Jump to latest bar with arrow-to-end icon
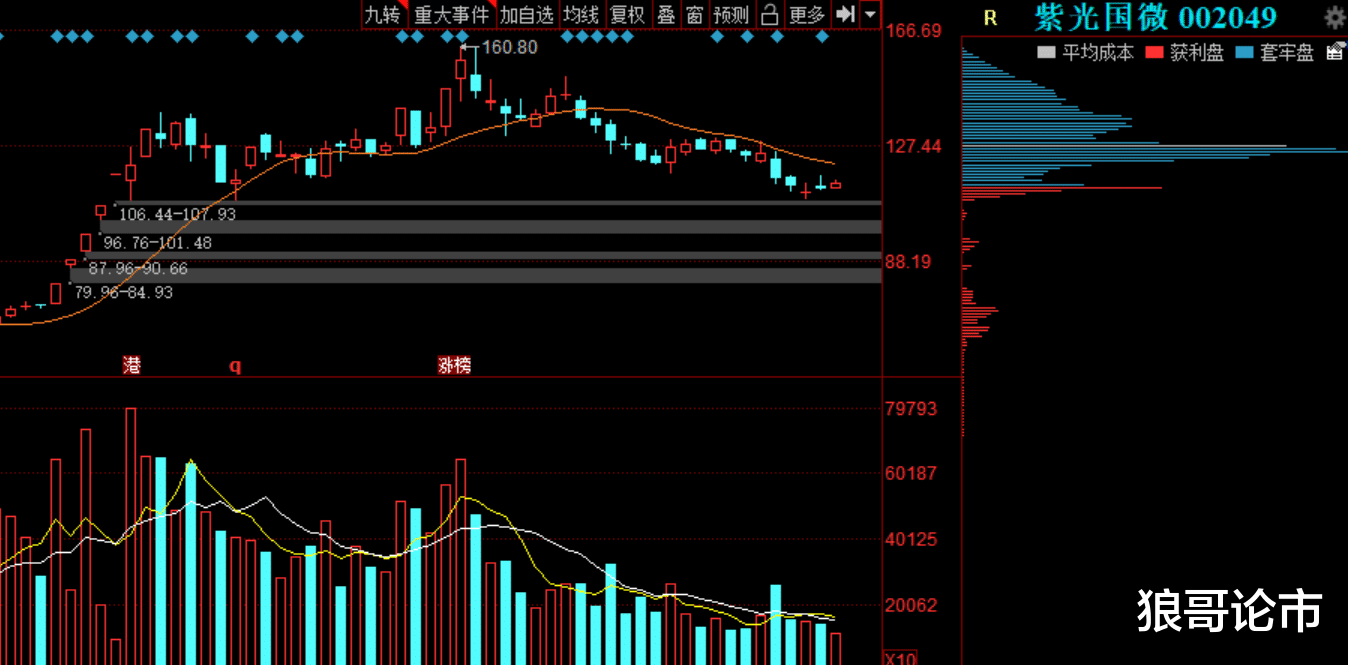Screen dimensions: 1348x665 click(845, 14)
